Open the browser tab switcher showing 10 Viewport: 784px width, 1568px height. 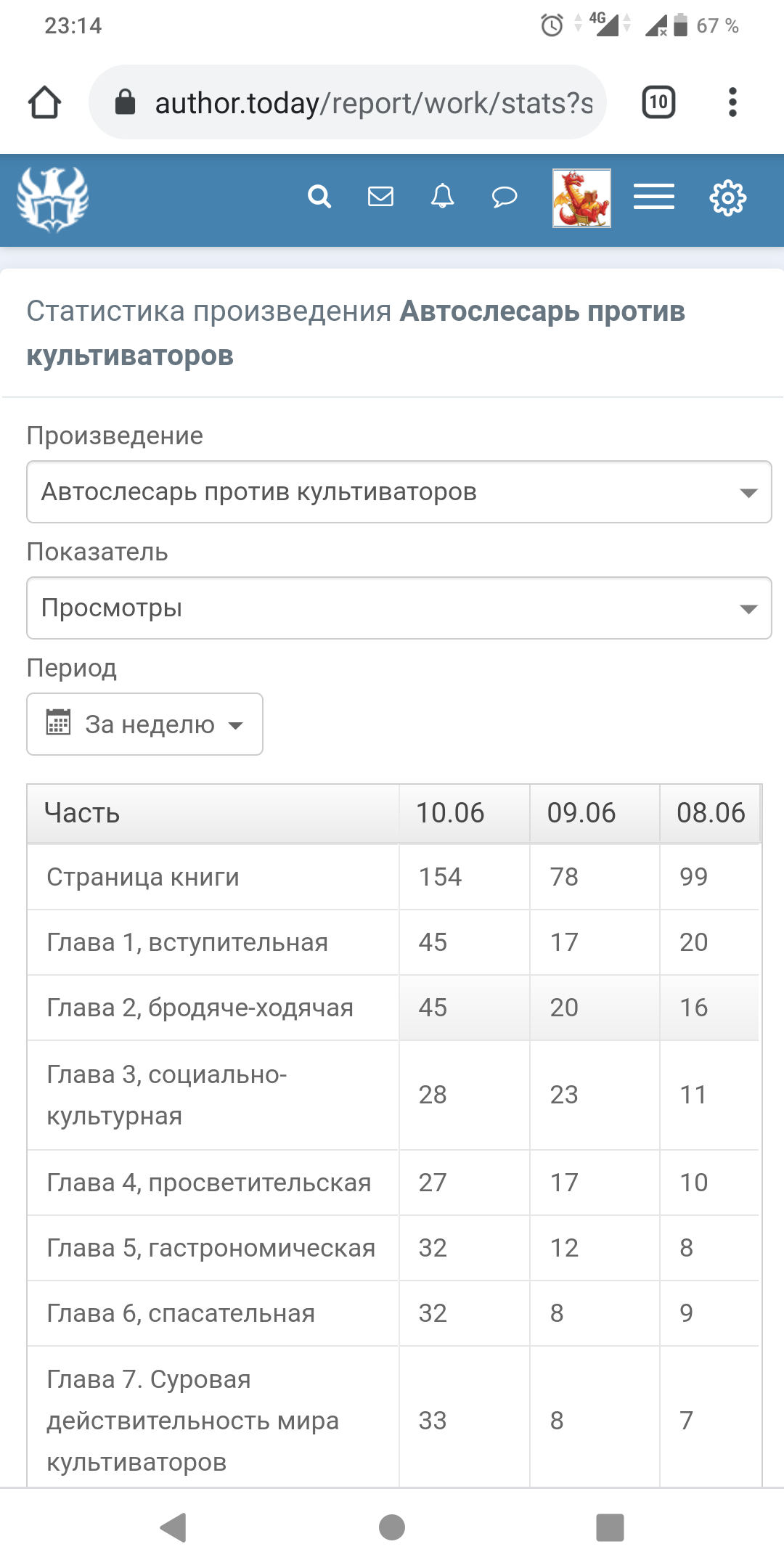658,102
